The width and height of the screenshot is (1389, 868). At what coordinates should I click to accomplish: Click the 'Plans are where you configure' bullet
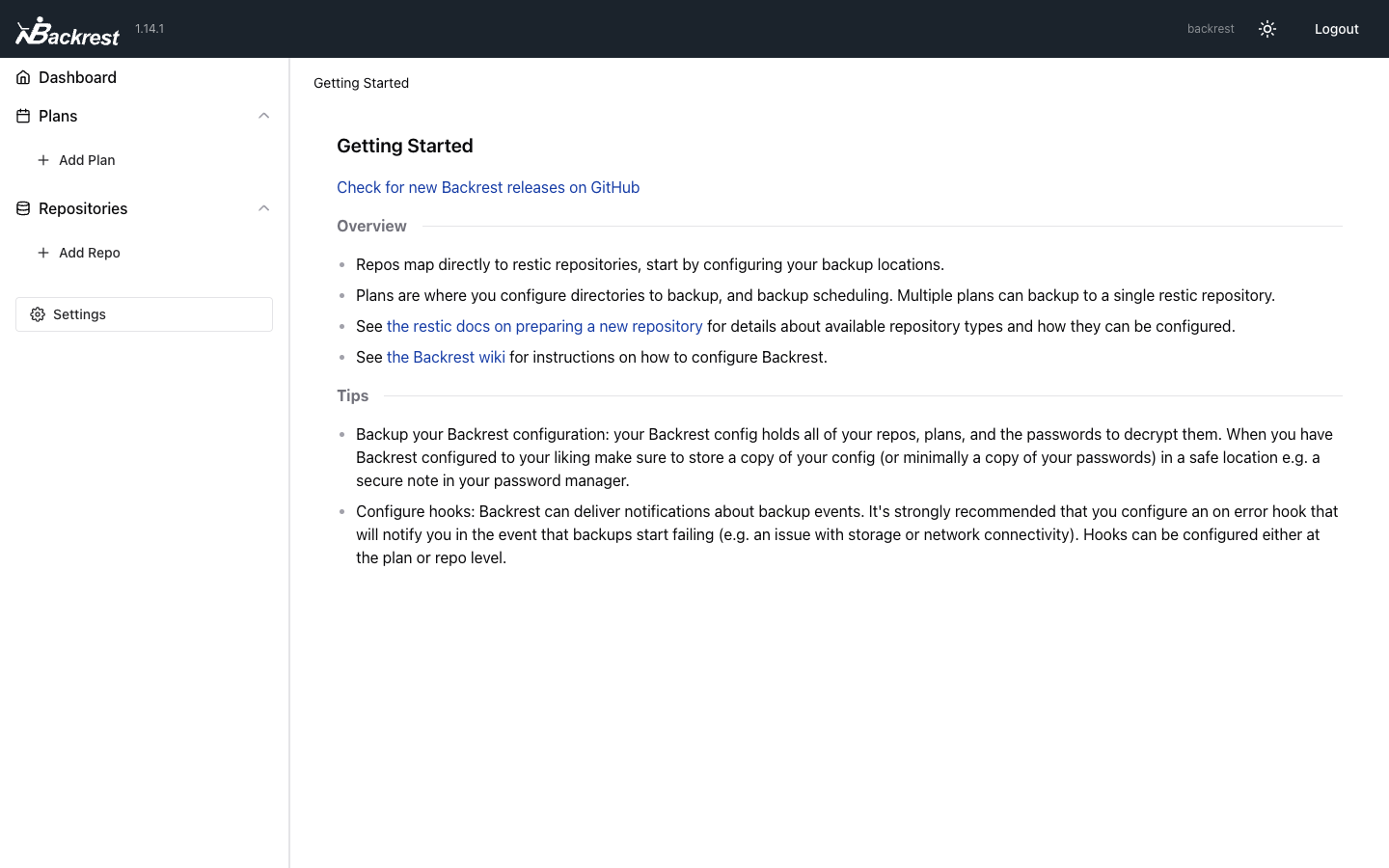coord(815,295)
